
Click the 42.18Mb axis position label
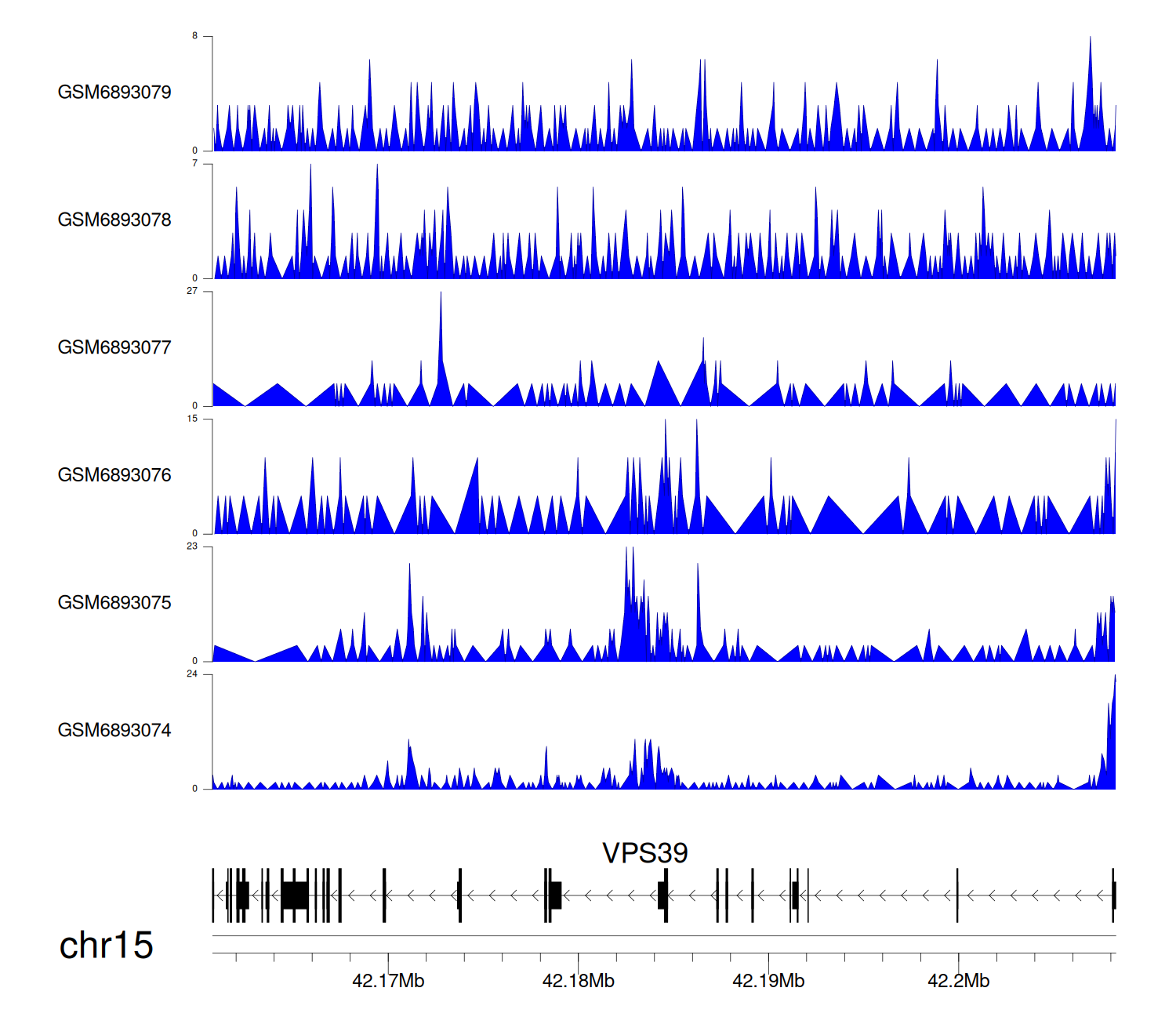click(x=579, y=982)
